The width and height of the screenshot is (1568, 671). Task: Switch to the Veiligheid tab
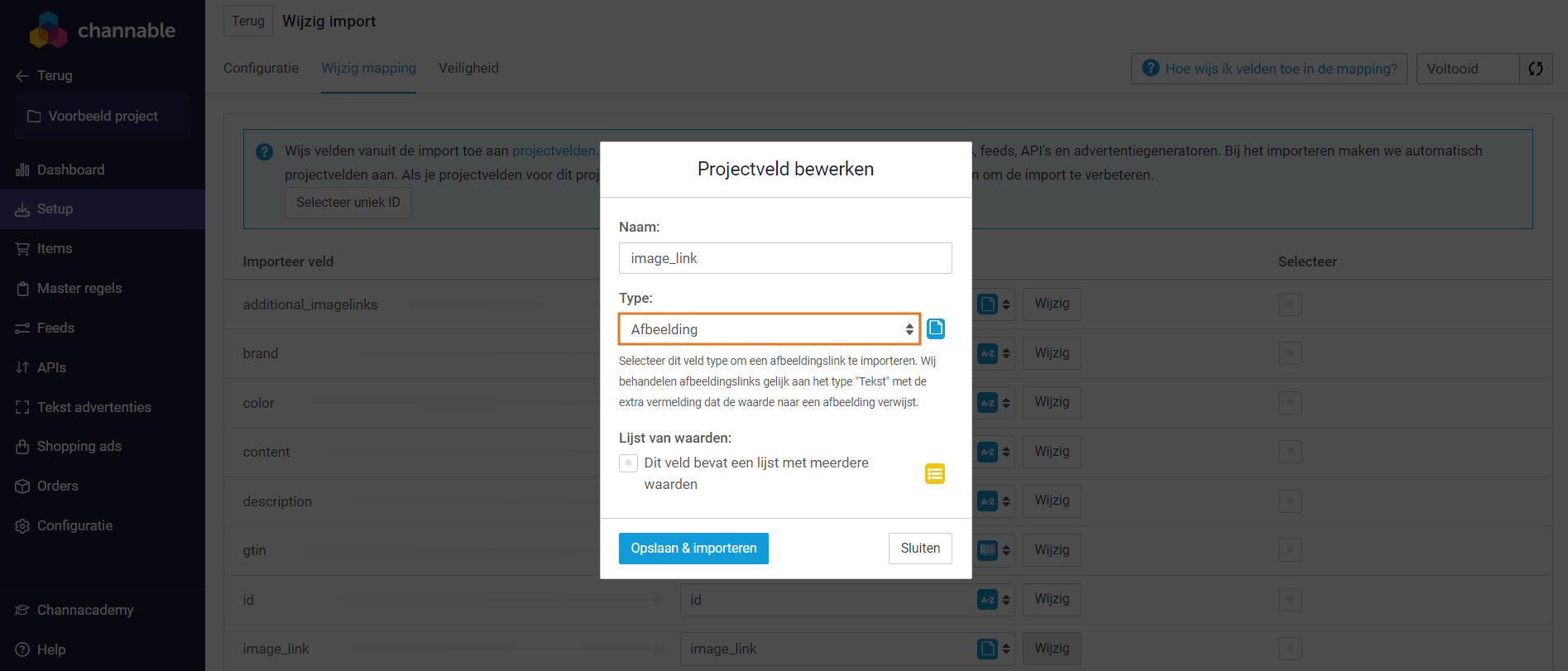(468, 68)
